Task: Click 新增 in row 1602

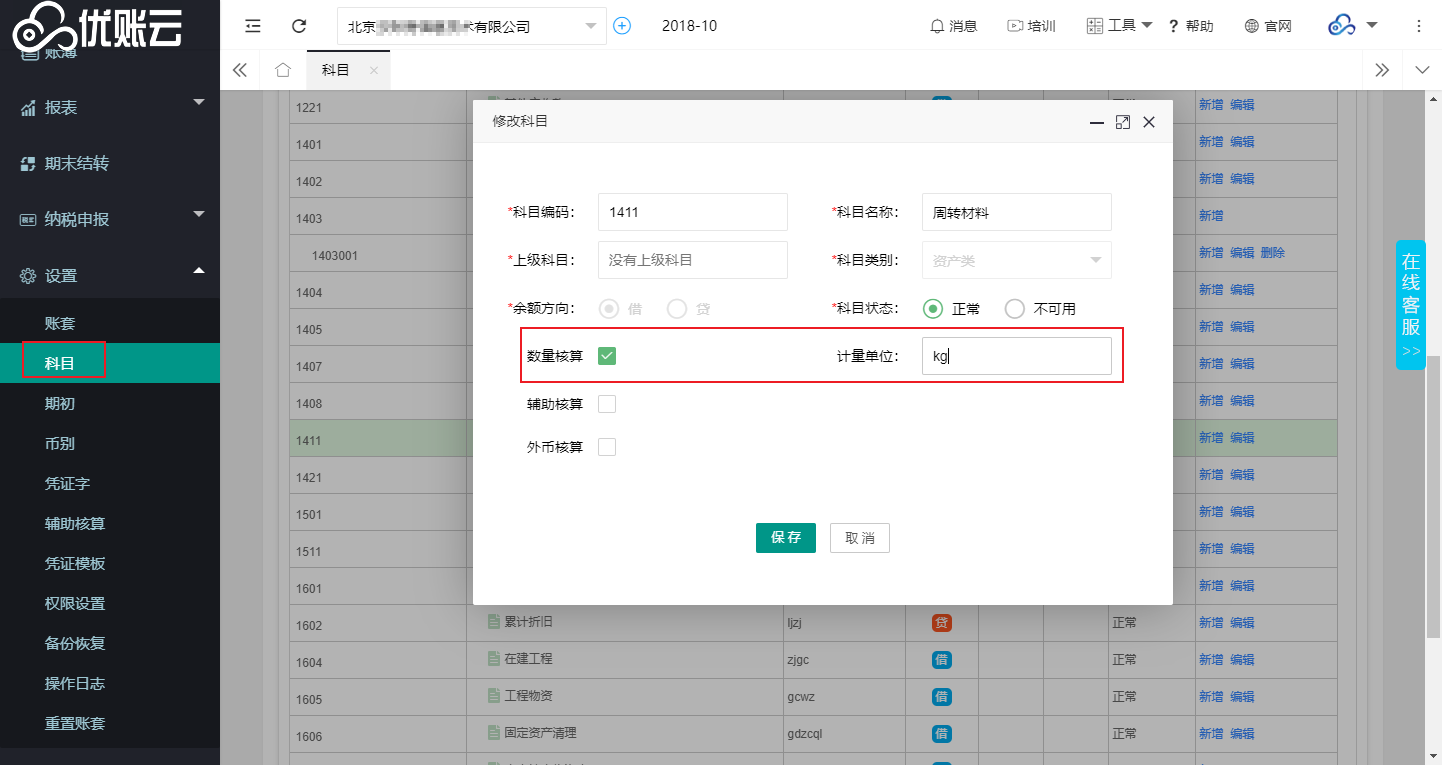Action: [x=1211, y=622]
